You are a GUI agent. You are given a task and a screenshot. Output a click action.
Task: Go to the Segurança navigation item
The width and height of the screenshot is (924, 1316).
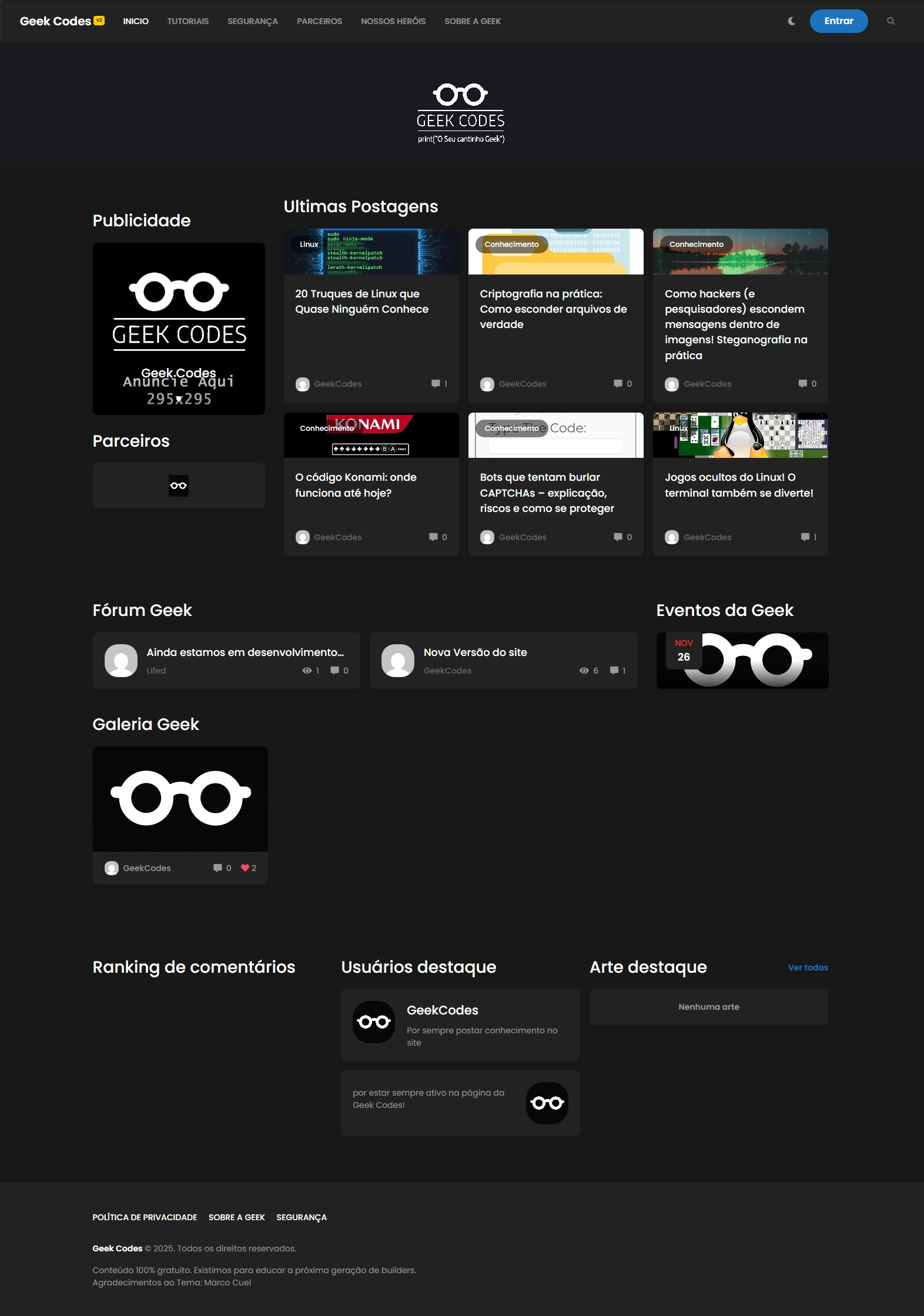(252, 21)
